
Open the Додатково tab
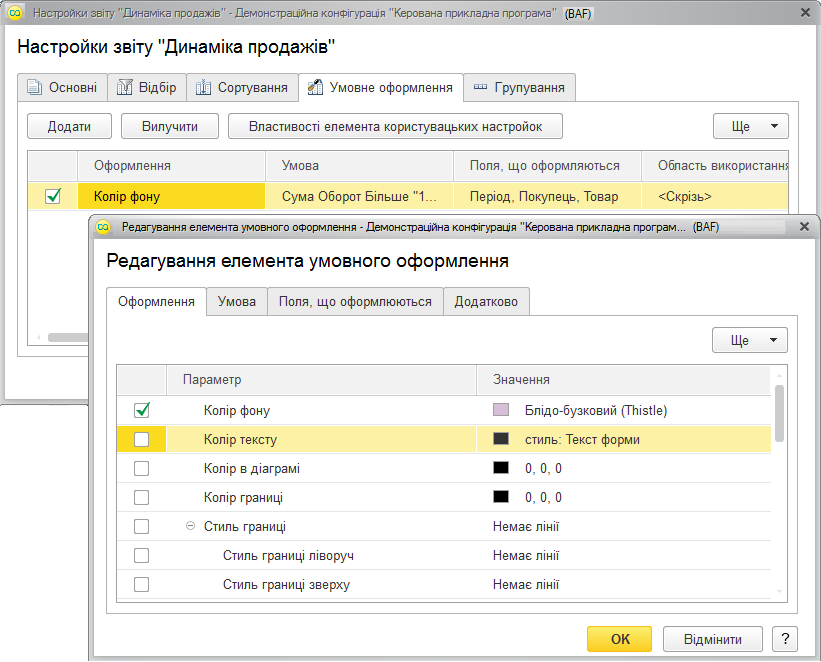click(486, 302)
